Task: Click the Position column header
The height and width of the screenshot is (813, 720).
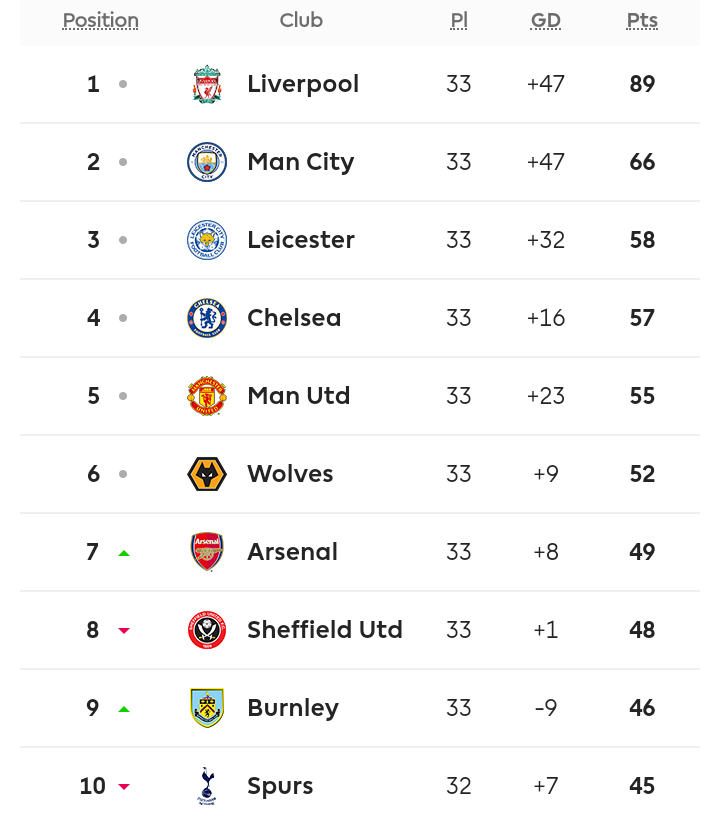Action: click(101, 21)
